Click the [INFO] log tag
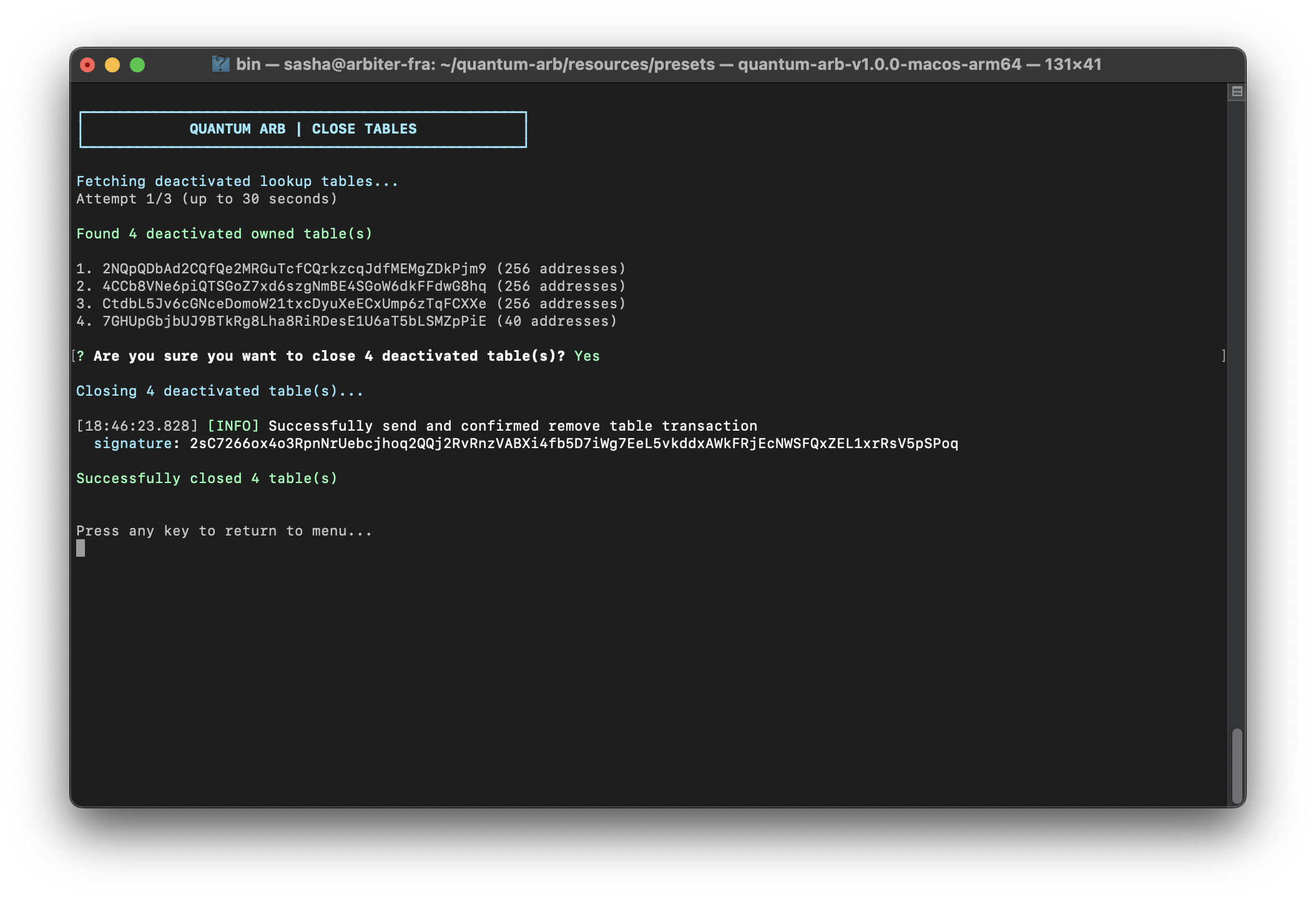 tap(233, 426)
